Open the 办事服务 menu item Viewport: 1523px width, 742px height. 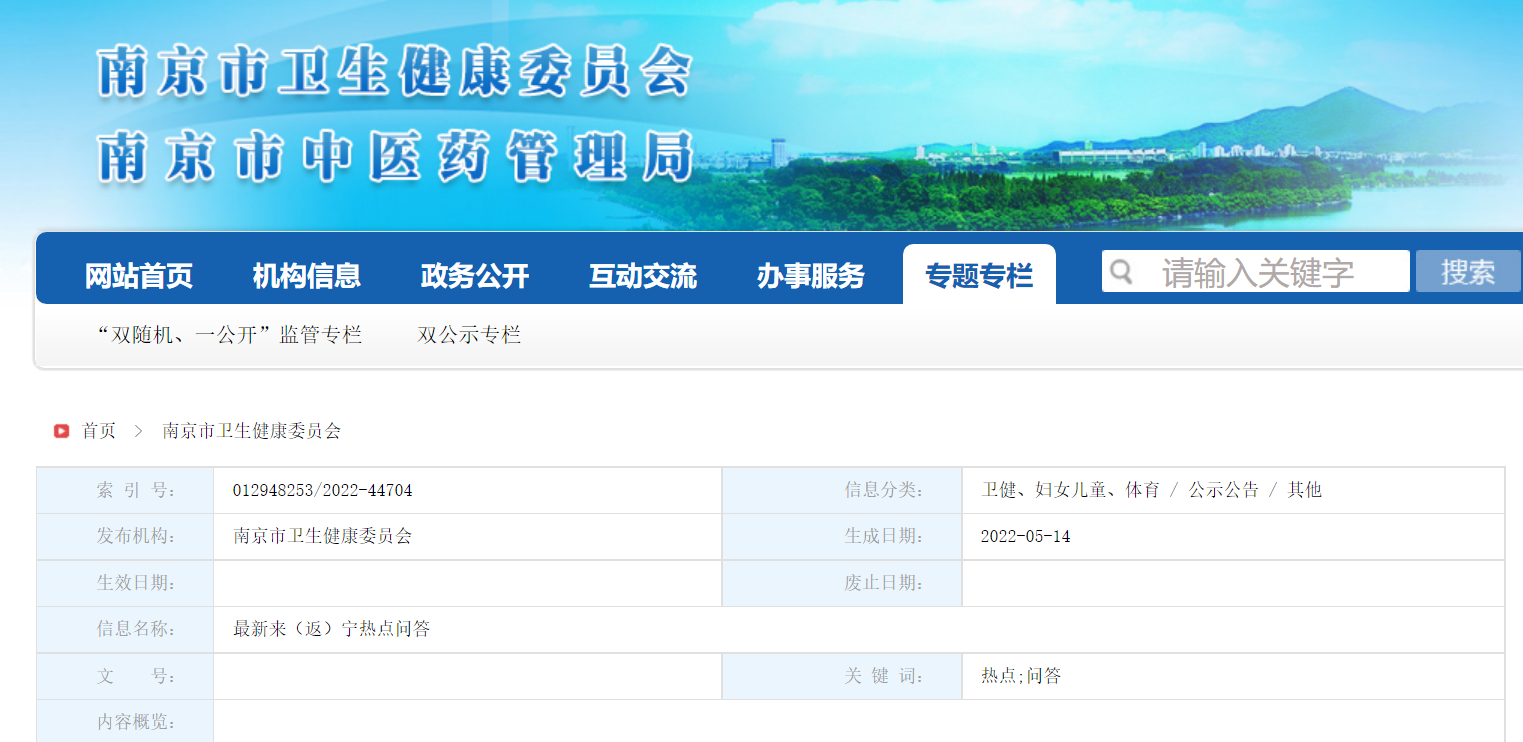click(810, 276)
